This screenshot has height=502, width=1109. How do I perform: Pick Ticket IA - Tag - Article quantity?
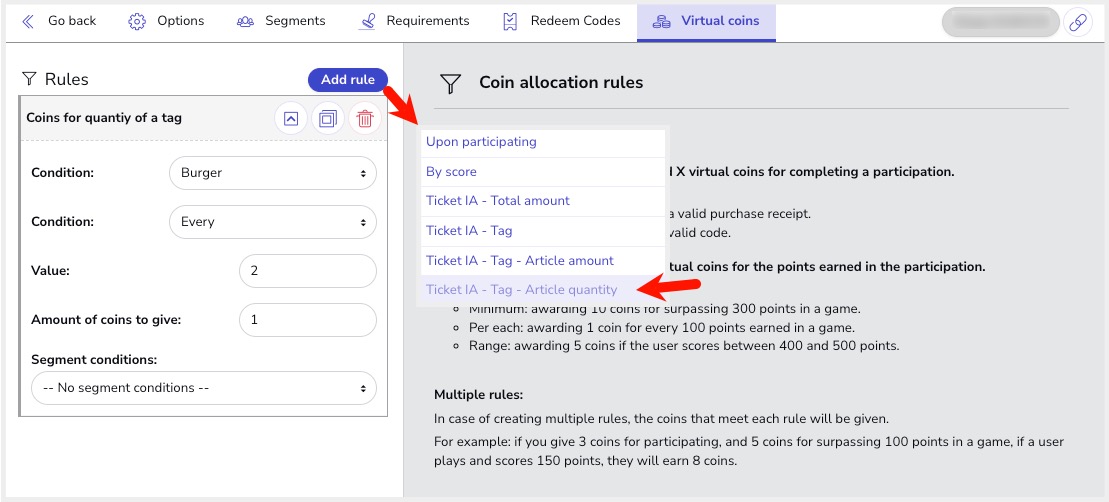(x=521, y=290)
